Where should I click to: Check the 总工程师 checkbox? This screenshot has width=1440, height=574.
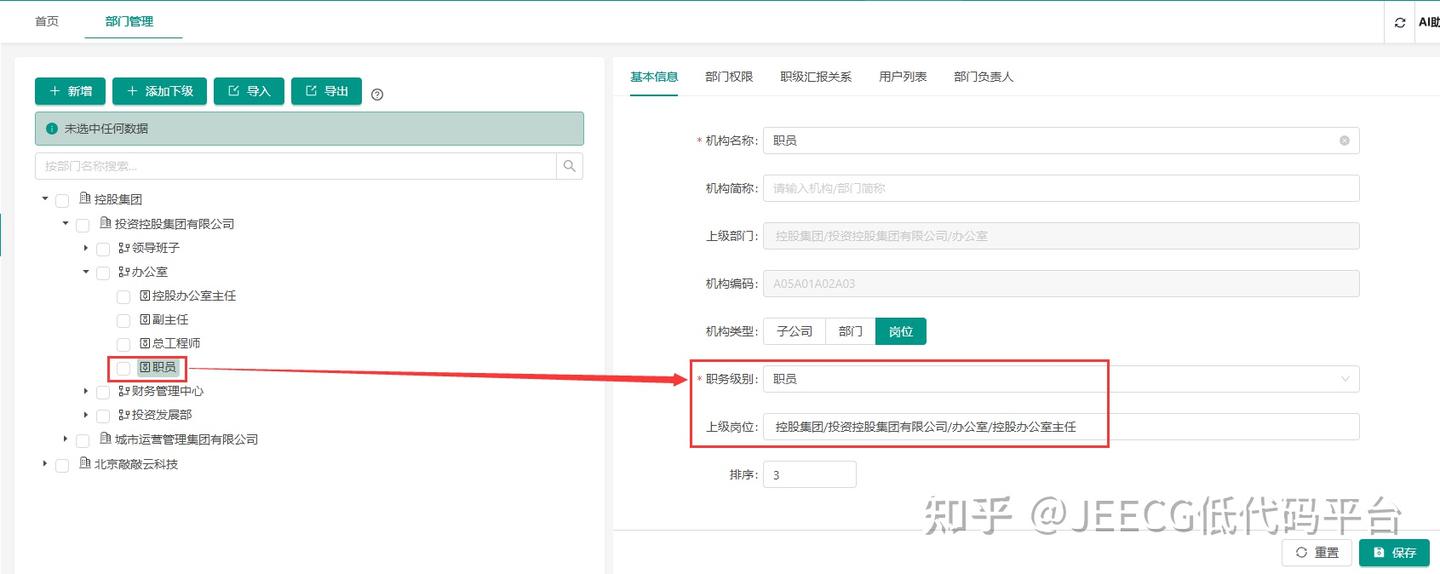124,345
